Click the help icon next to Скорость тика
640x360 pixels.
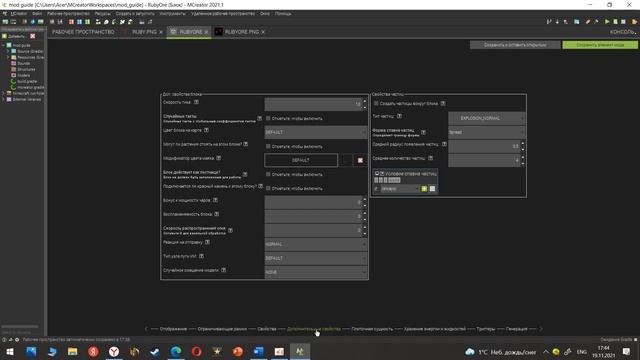(x=196, y=102)
